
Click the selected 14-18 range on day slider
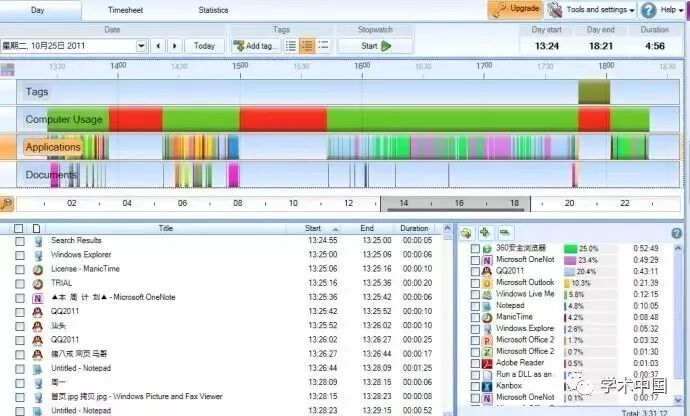click(455, 203)
